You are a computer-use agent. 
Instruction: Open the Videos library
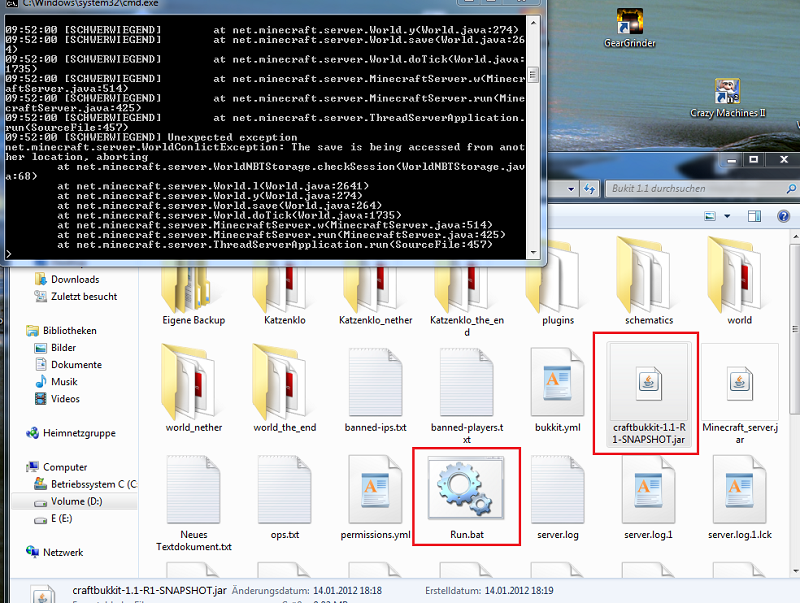pos(57,399)
